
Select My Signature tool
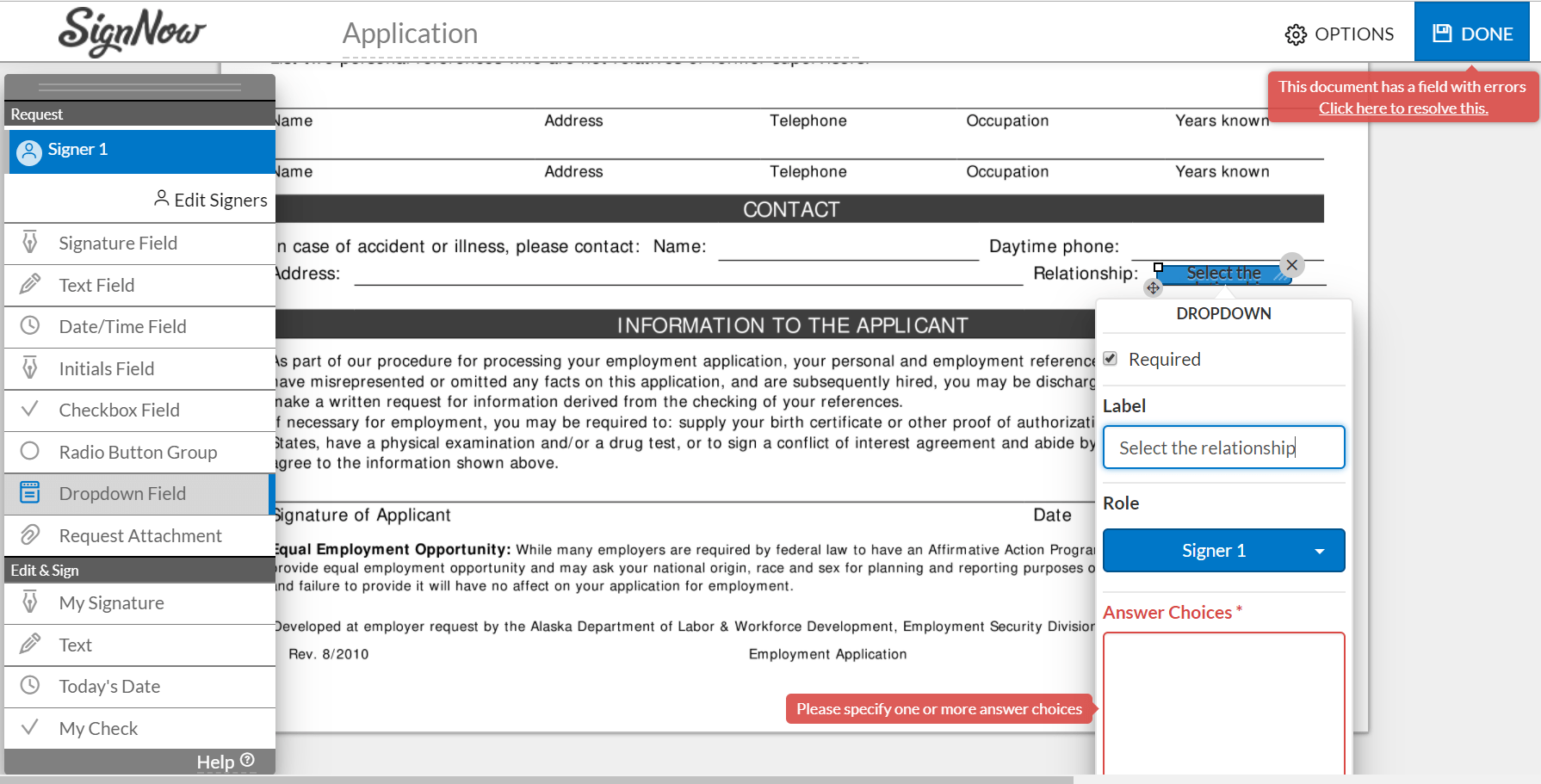tap(139, 603)
